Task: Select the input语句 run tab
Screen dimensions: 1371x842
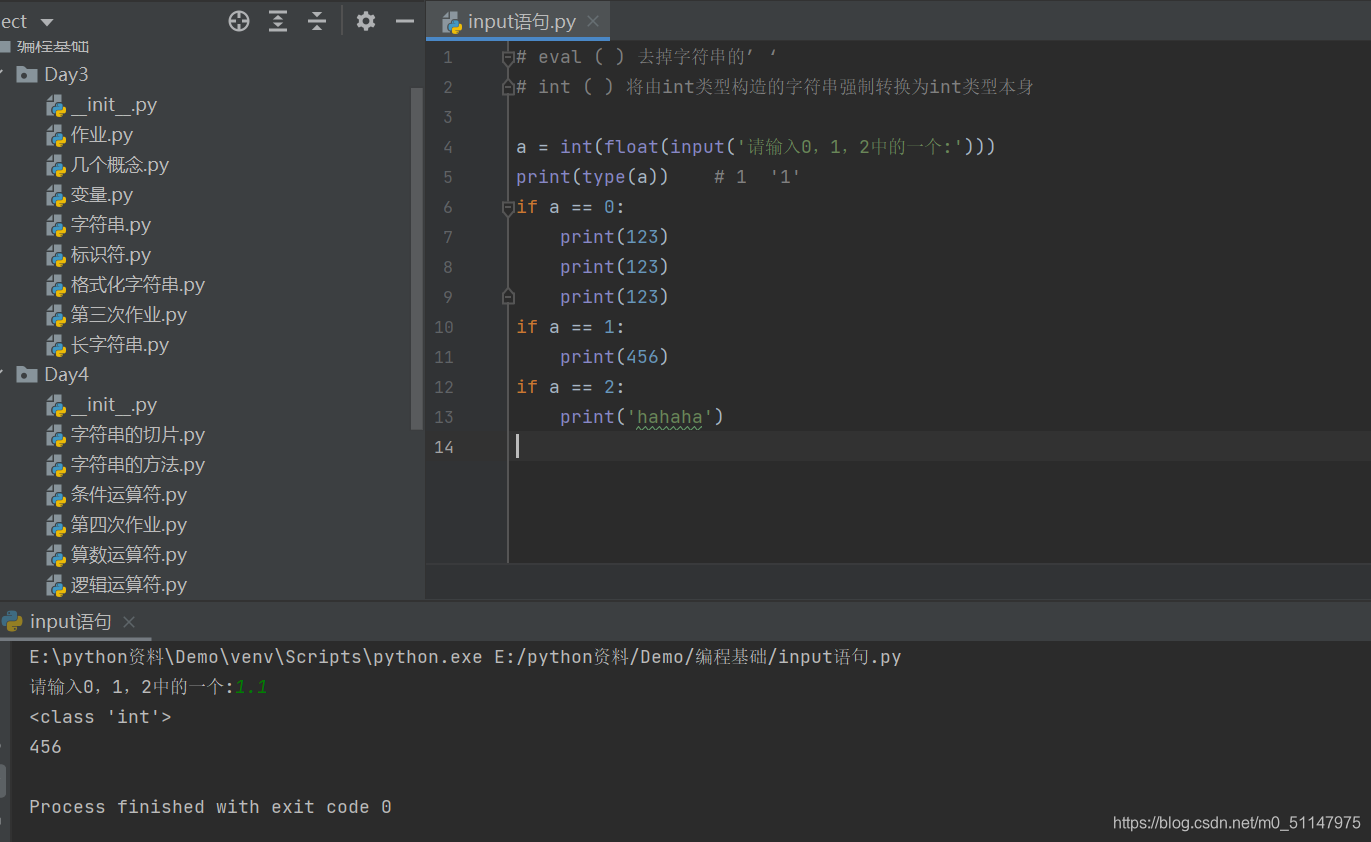Action: click(x=70, y=621)
